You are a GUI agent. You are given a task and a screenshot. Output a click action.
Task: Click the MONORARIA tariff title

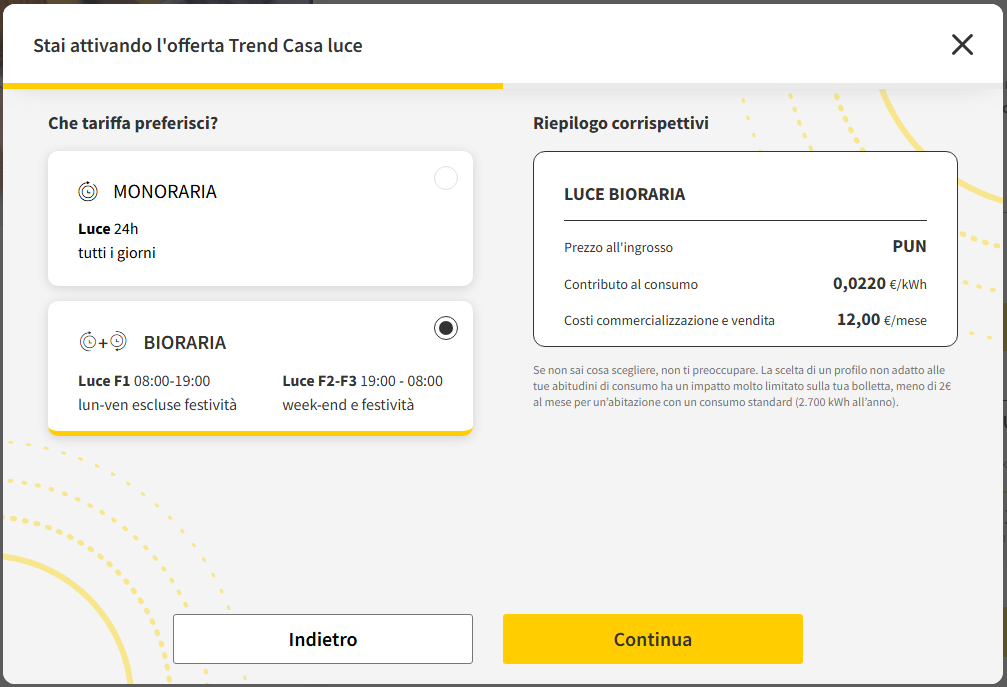pyautogui.click(x=164, y=192)
